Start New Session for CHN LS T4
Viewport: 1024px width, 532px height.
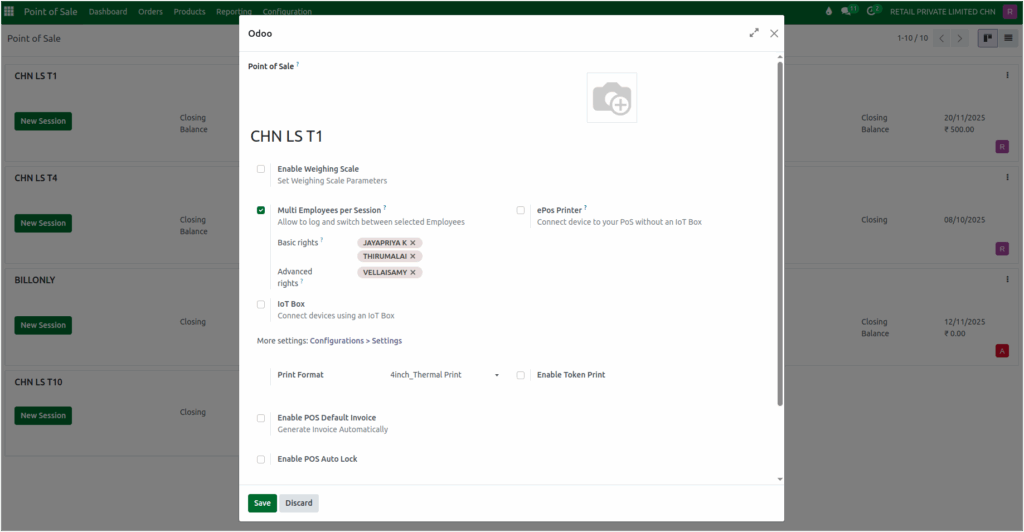[43, 223]
